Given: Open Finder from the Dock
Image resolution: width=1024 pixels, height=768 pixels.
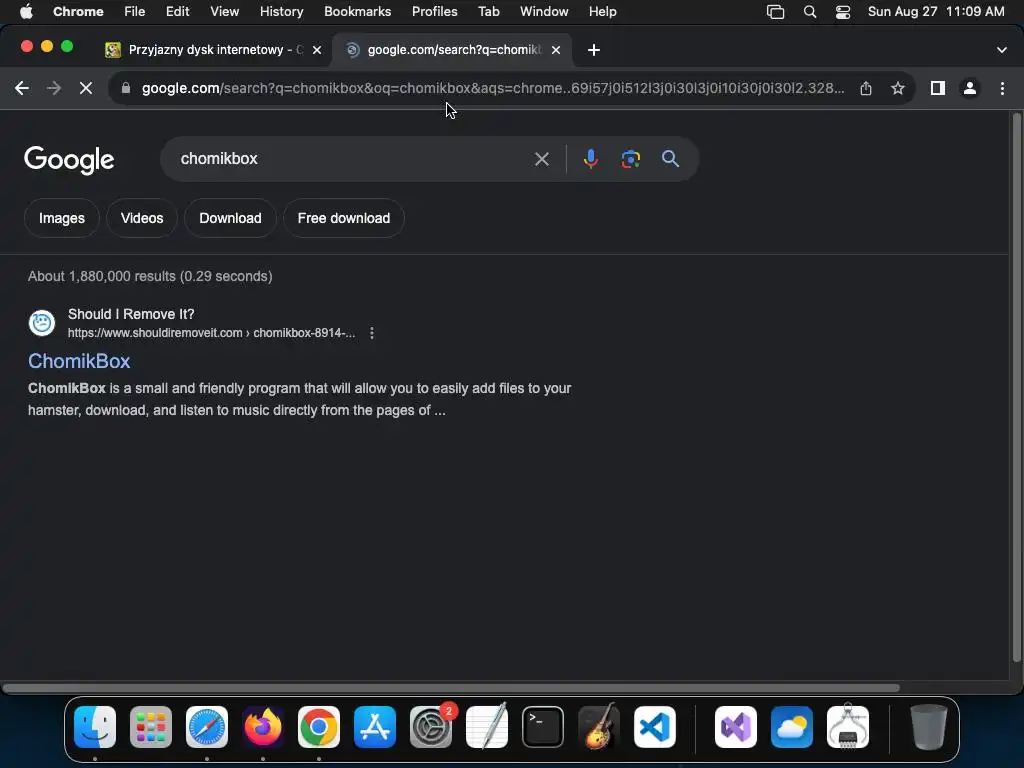Looking at the screenshot, I should [x=95, y=727].
